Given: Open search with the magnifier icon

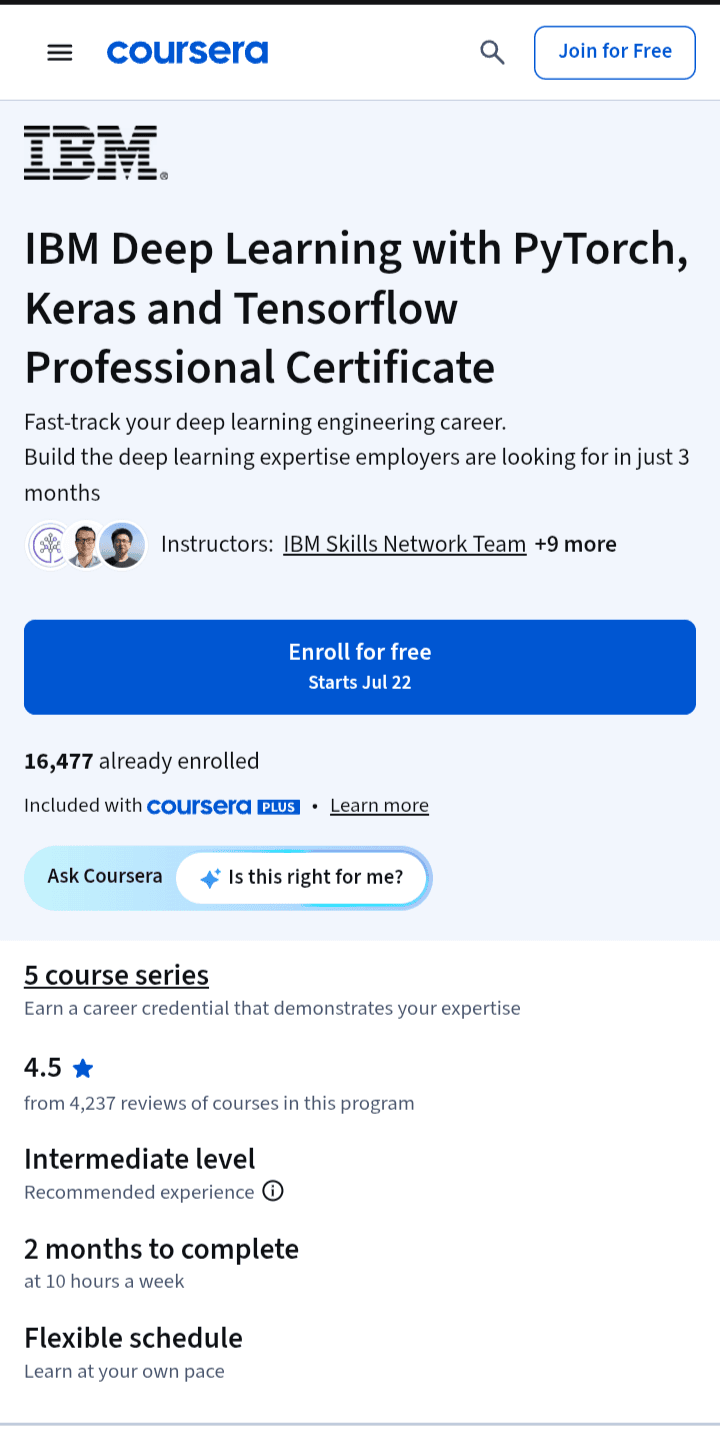Looking at the screenshot, I should [x=492, y=52].
